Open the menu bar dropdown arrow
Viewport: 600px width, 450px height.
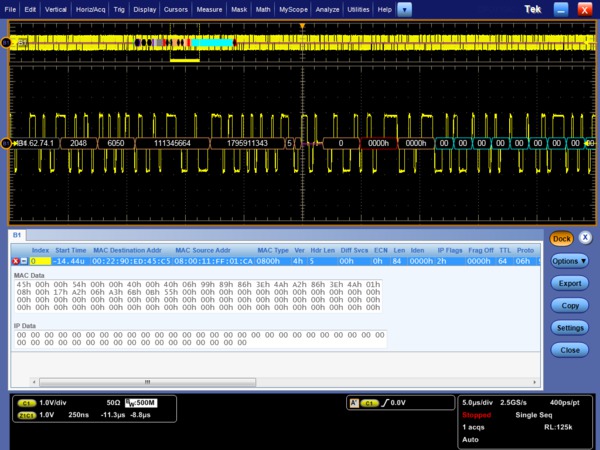point(404,9)
